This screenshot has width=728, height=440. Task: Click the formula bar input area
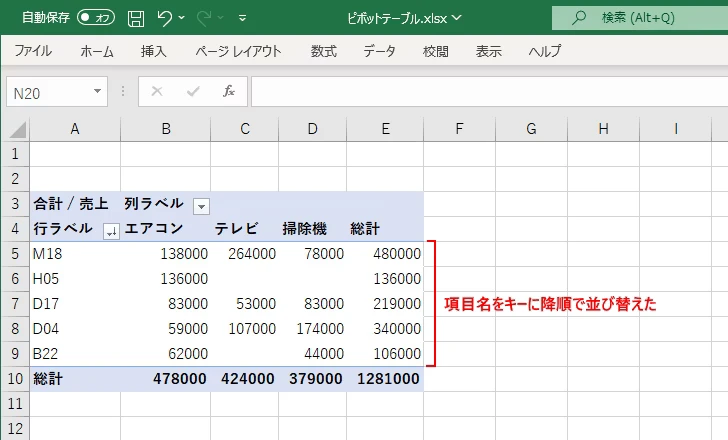(x=489, y=91)
